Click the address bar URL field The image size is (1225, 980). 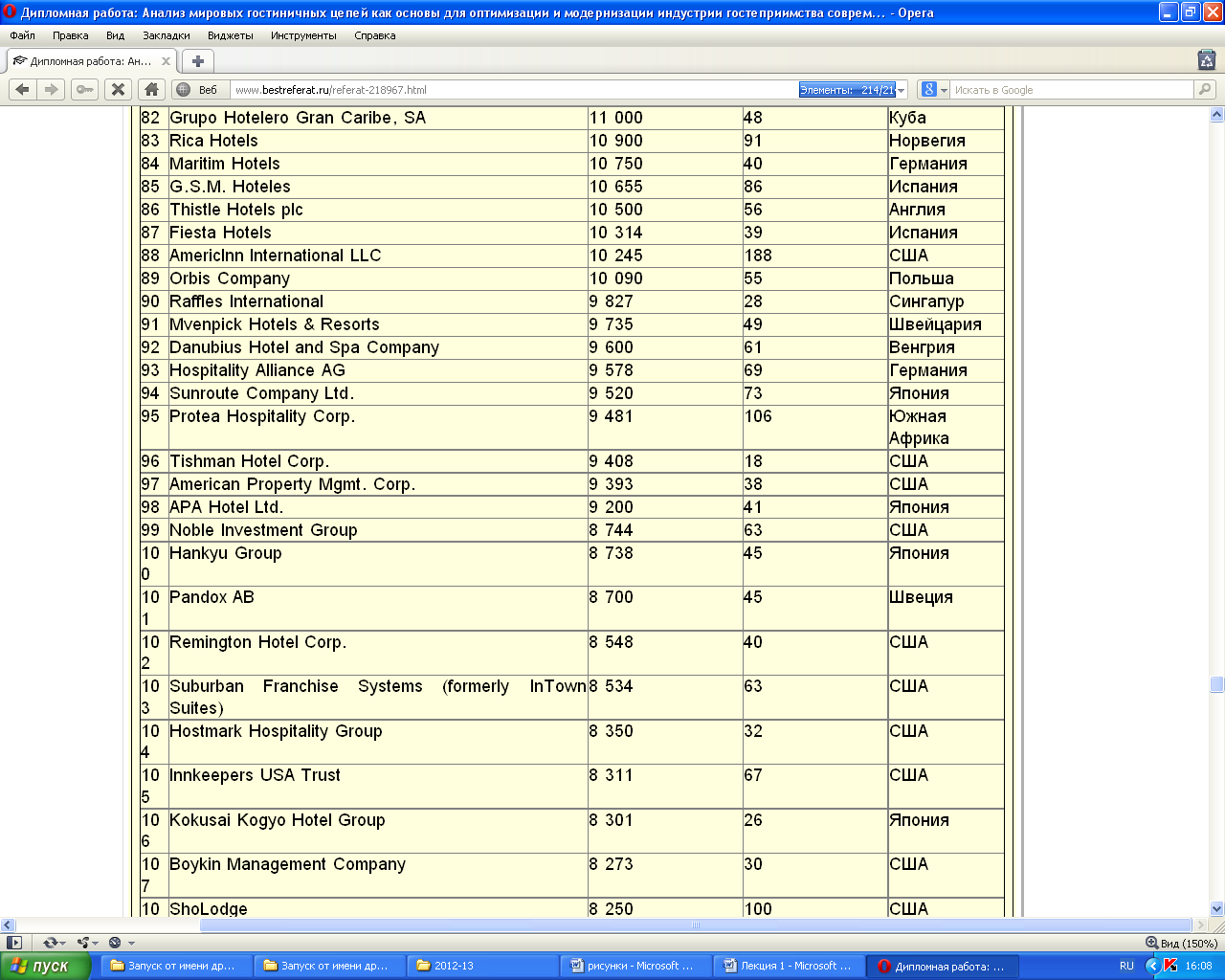click(515, 90)
